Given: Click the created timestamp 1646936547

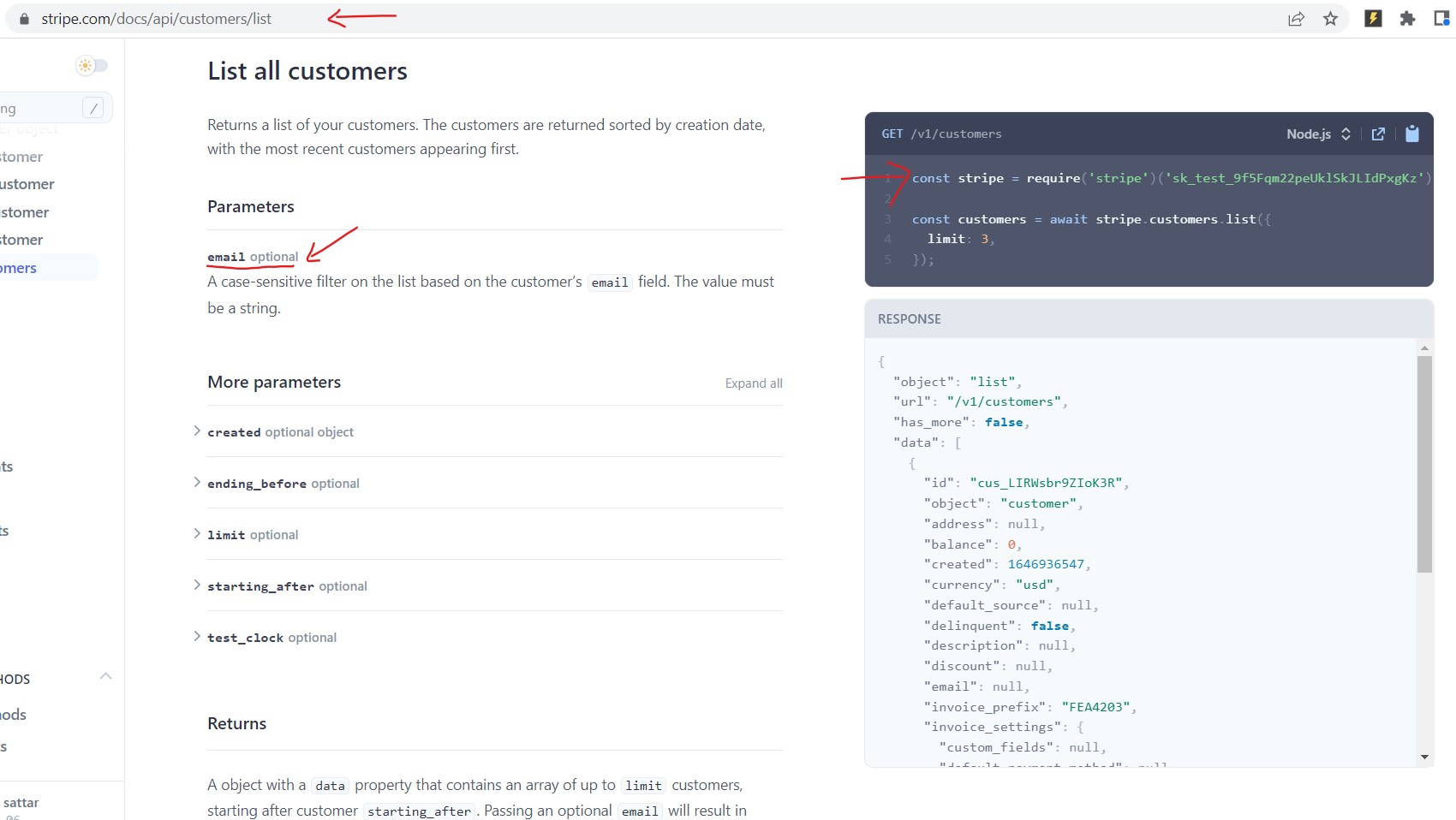Looking at the screenshot, I should pyautogui.click(x=1046, y=564).
